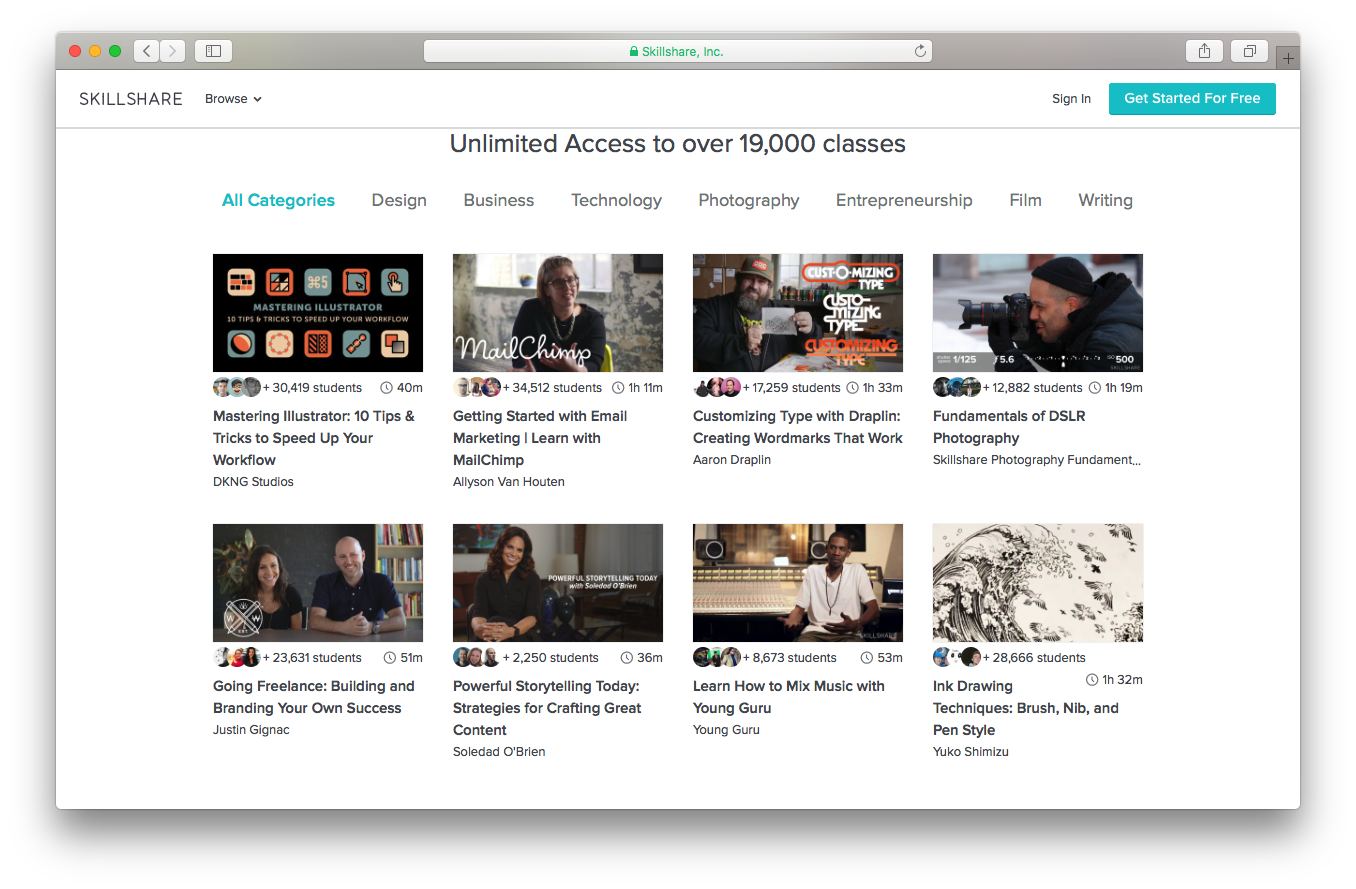
Task: Open Customizing Type with Draplin title
Action: click(798, 427)
